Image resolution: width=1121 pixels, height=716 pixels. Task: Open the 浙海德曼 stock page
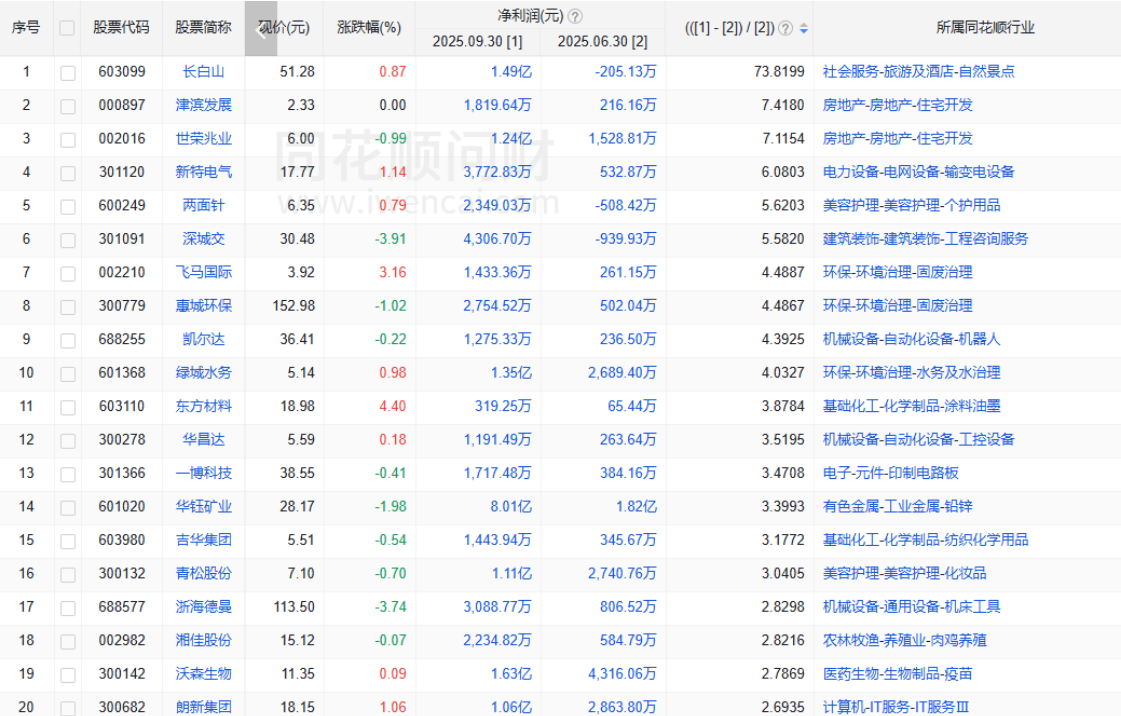[203, 607]
